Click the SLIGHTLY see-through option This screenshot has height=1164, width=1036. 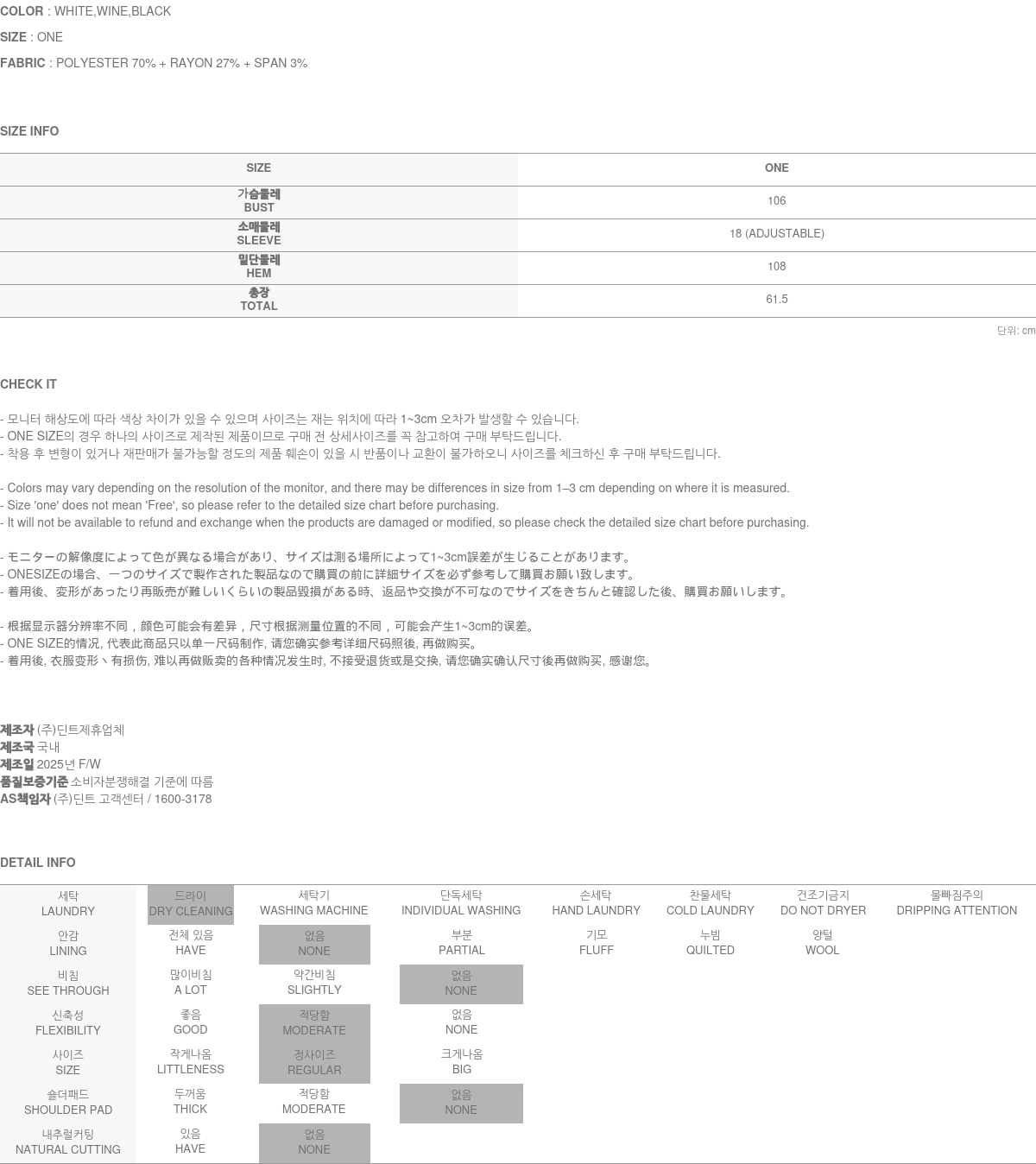(x=314, y=983)
